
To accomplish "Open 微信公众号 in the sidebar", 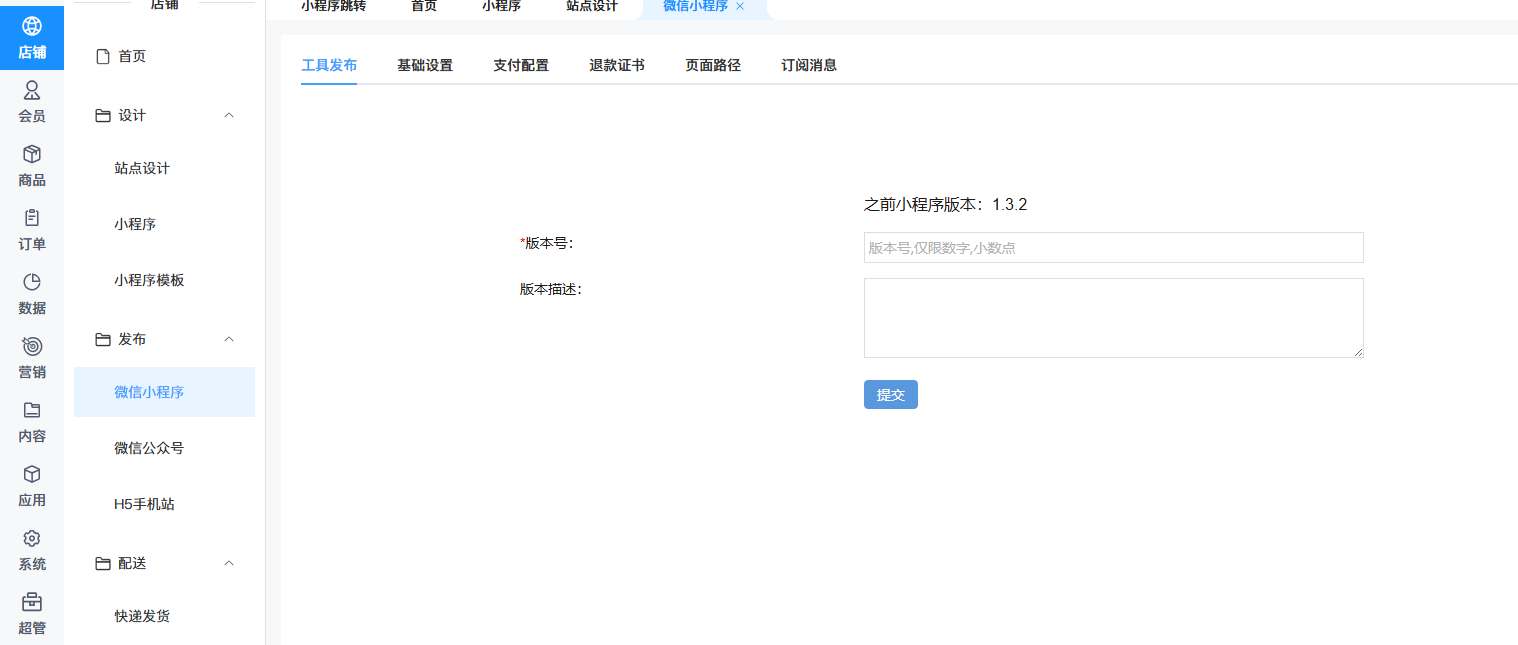I will (x=149, y=448).
